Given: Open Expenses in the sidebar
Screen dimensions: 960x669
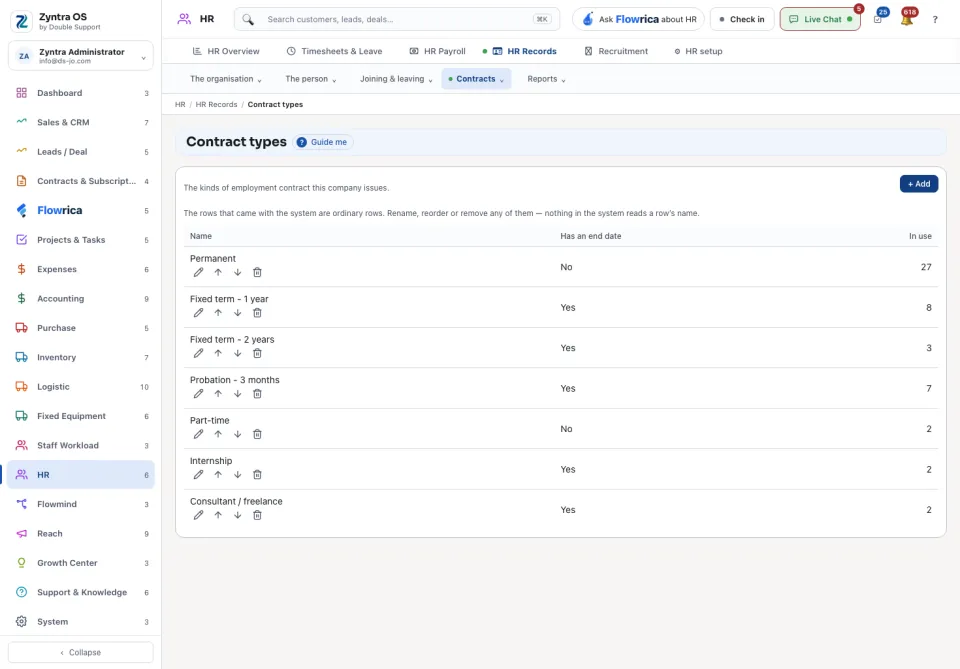Looking at the screenshot, I should 81,269.
